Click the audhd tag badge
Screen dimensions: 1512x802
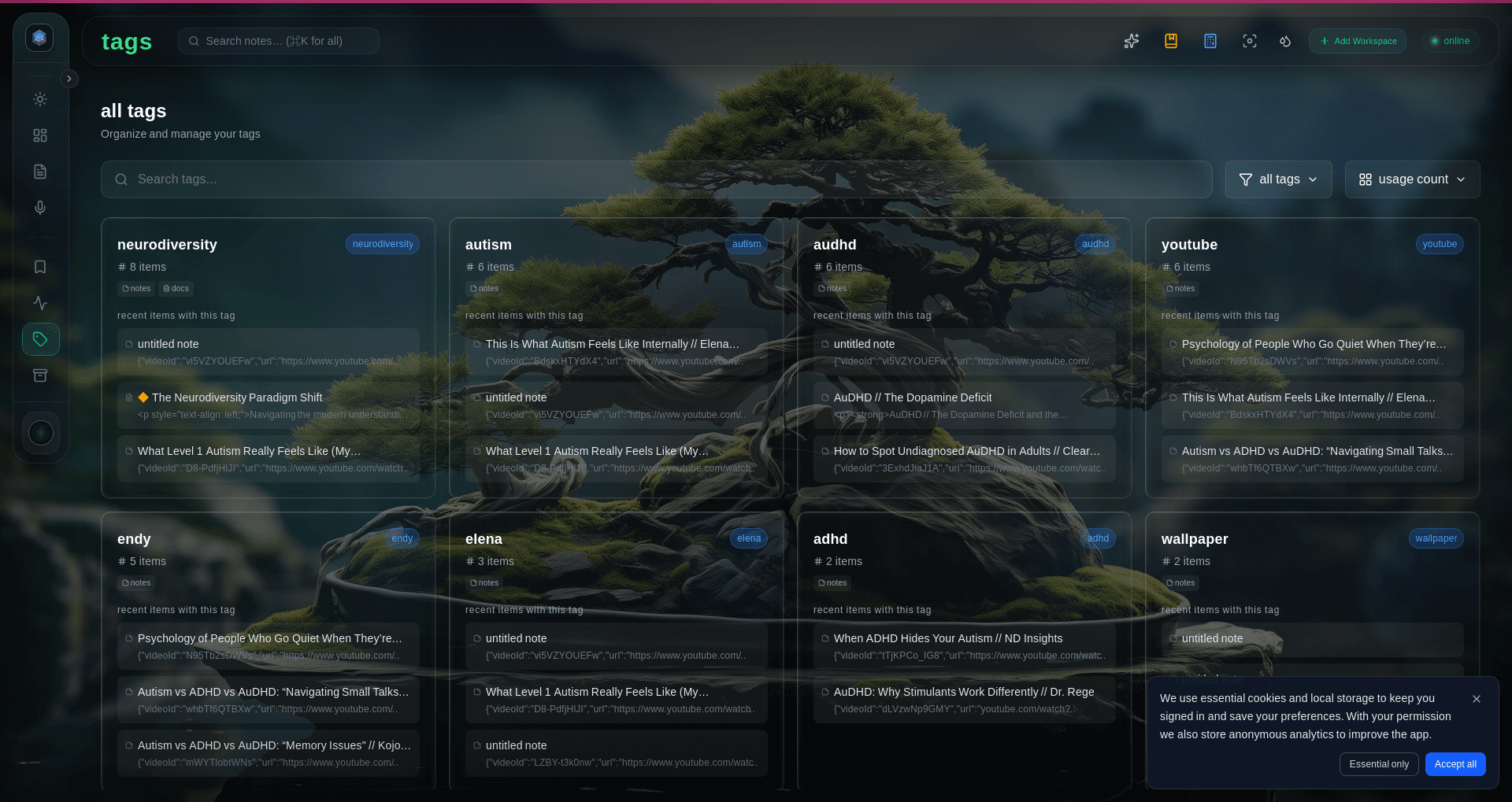[x=1095, y=244]
